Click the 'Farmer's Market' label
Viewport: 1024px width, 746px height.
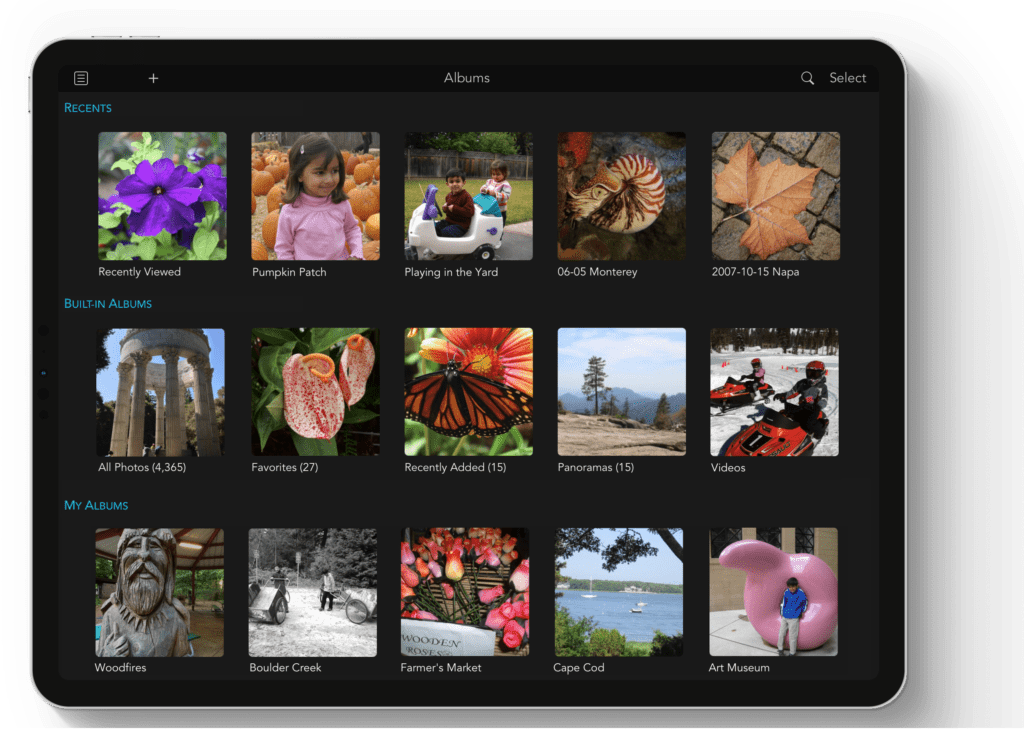tap(441, 668)
